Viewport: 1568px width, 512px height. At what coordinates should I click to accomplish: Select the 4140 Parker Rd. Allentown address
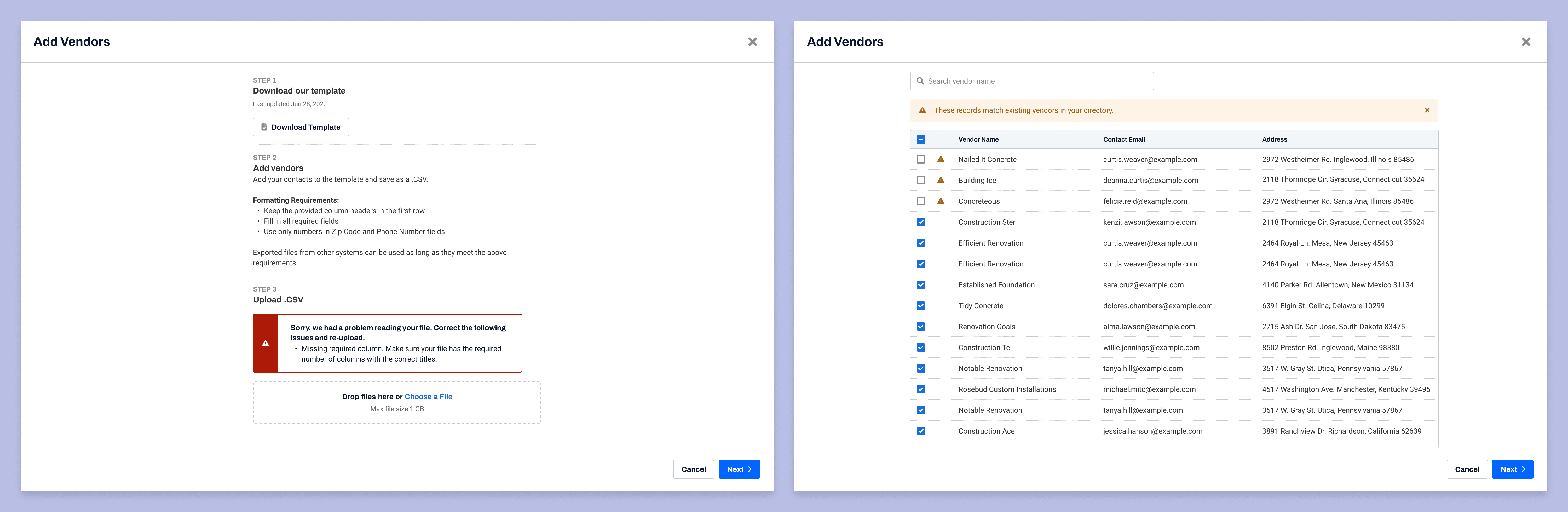[1338, 285]
